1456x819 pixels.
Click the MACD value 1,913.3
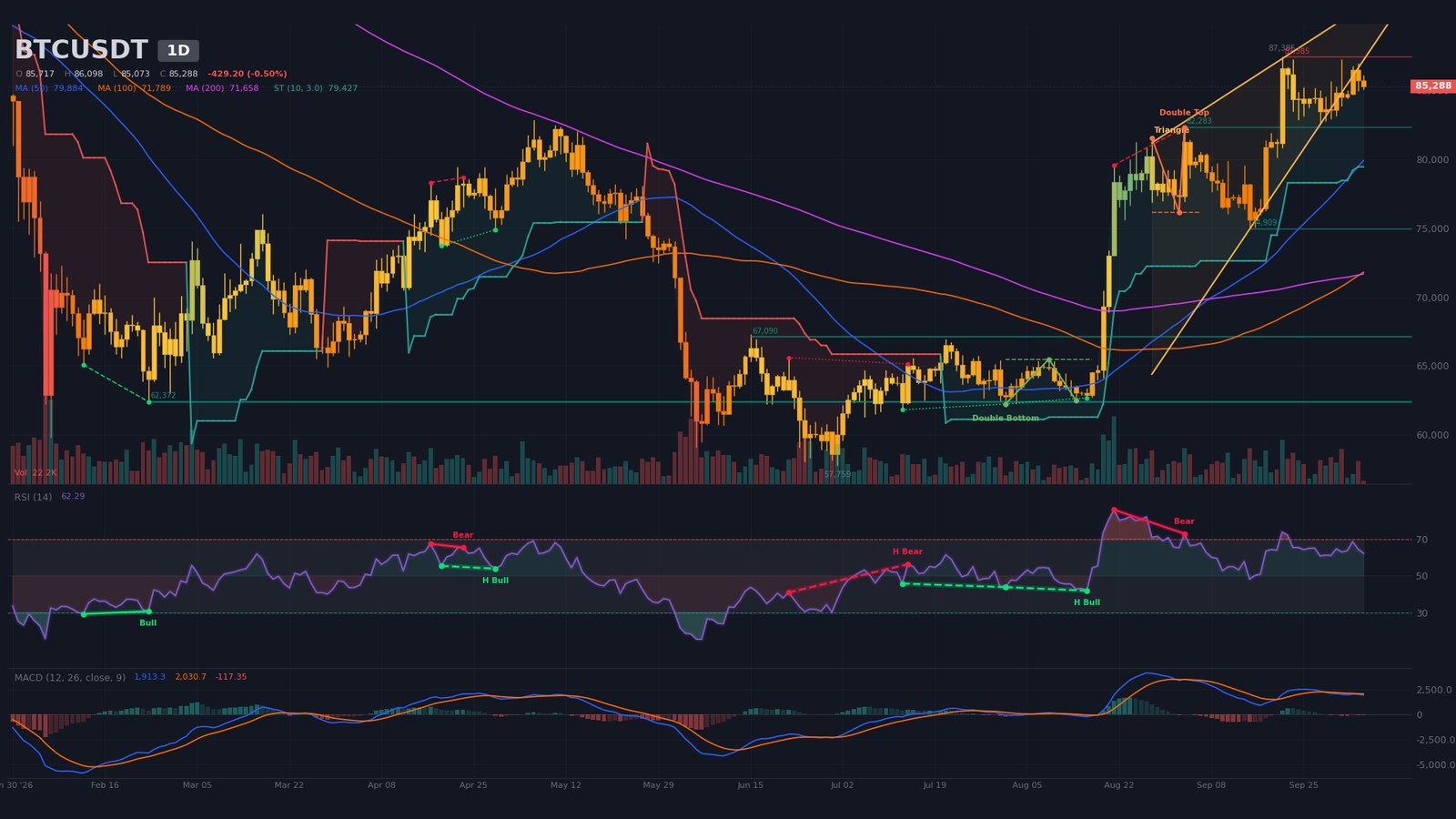(x=150, y=677)
